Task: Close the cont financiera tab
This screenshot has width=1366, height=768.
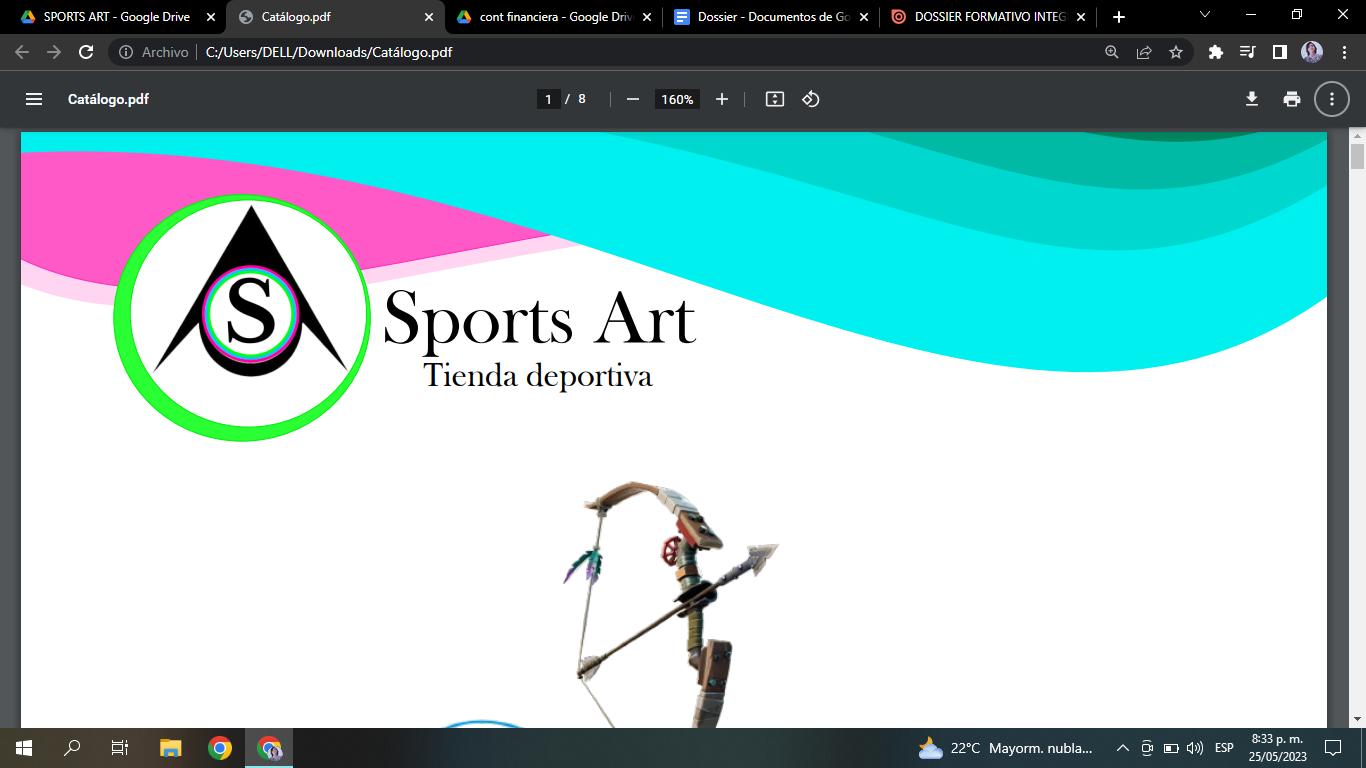Action: coord(647,17)
